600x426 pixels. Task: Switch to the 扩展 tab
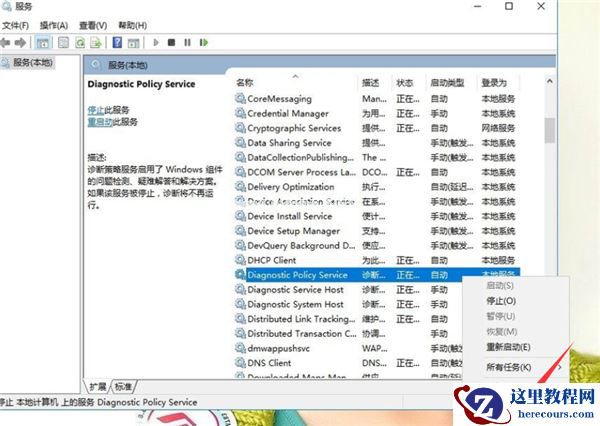98,387
